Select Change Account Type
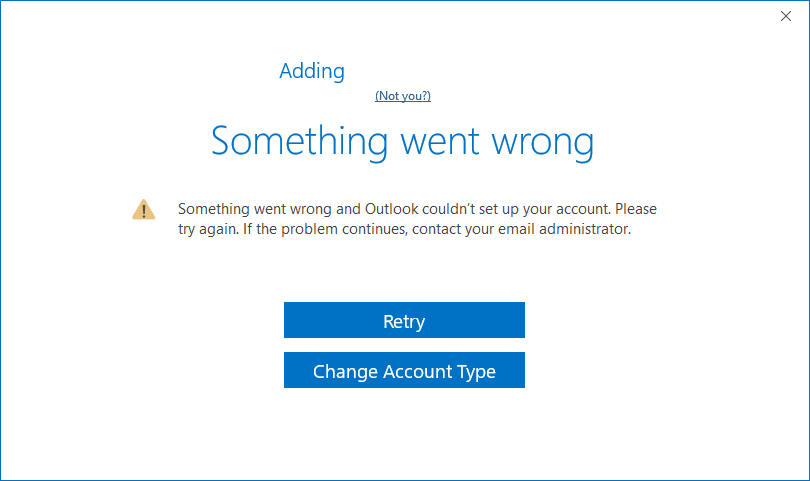 [404, 370]
